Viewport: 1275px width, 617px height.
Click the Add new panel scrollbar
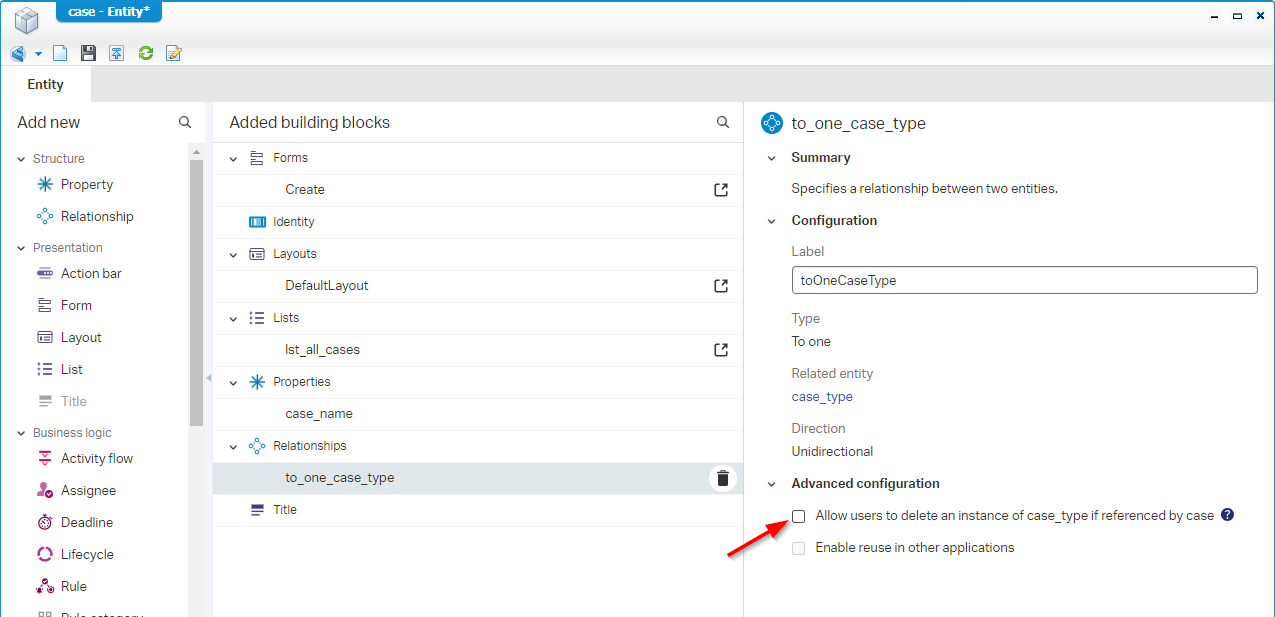click(196, 292)
